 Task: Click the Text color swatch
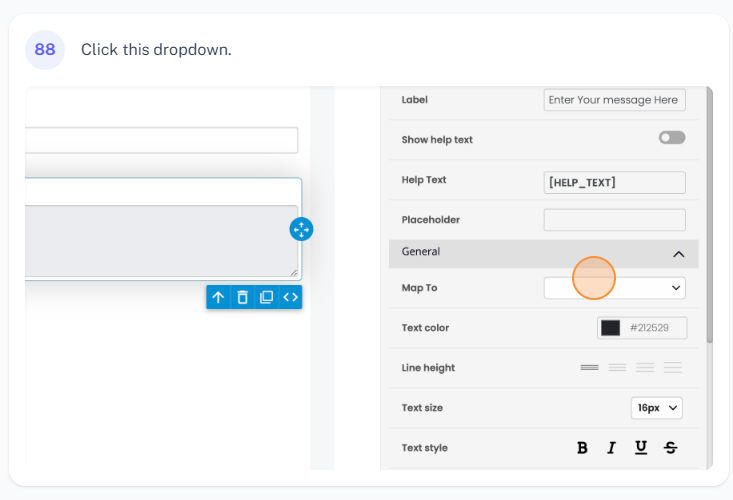pyautogui.click(x=610, y=328)
